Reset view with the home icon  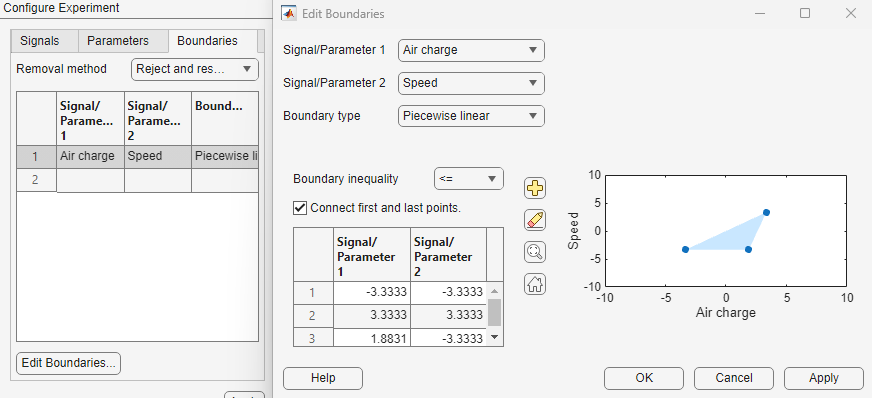[535, 285]
